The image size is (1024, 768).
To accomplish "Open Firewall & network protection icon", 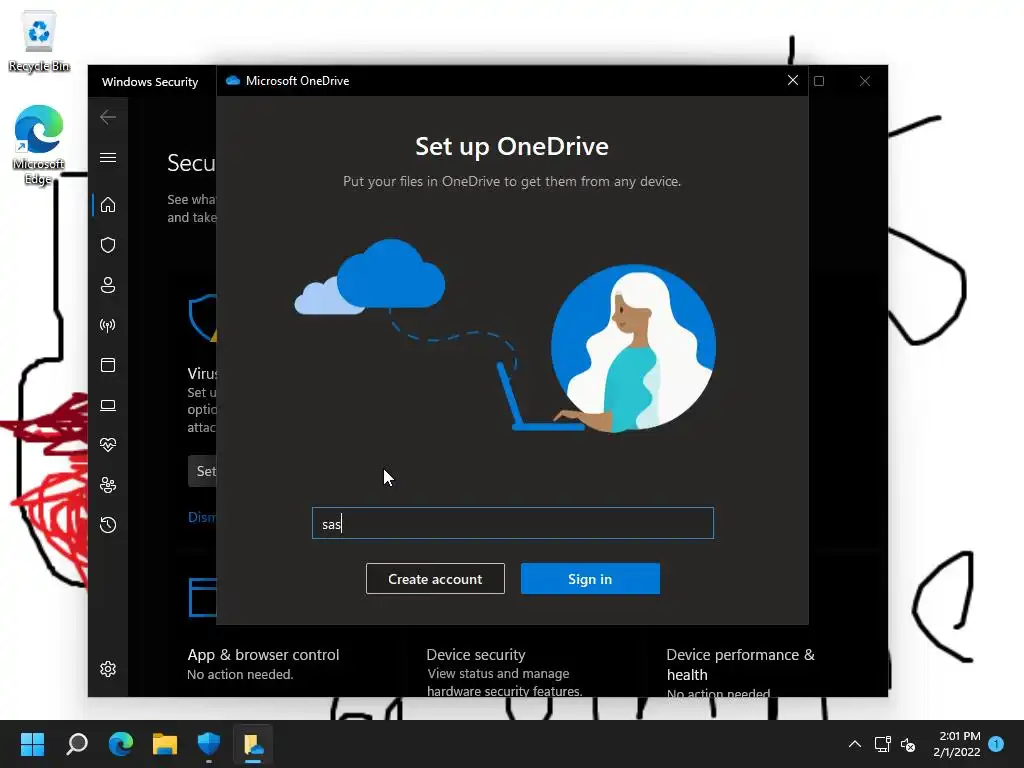I will 108,325.
